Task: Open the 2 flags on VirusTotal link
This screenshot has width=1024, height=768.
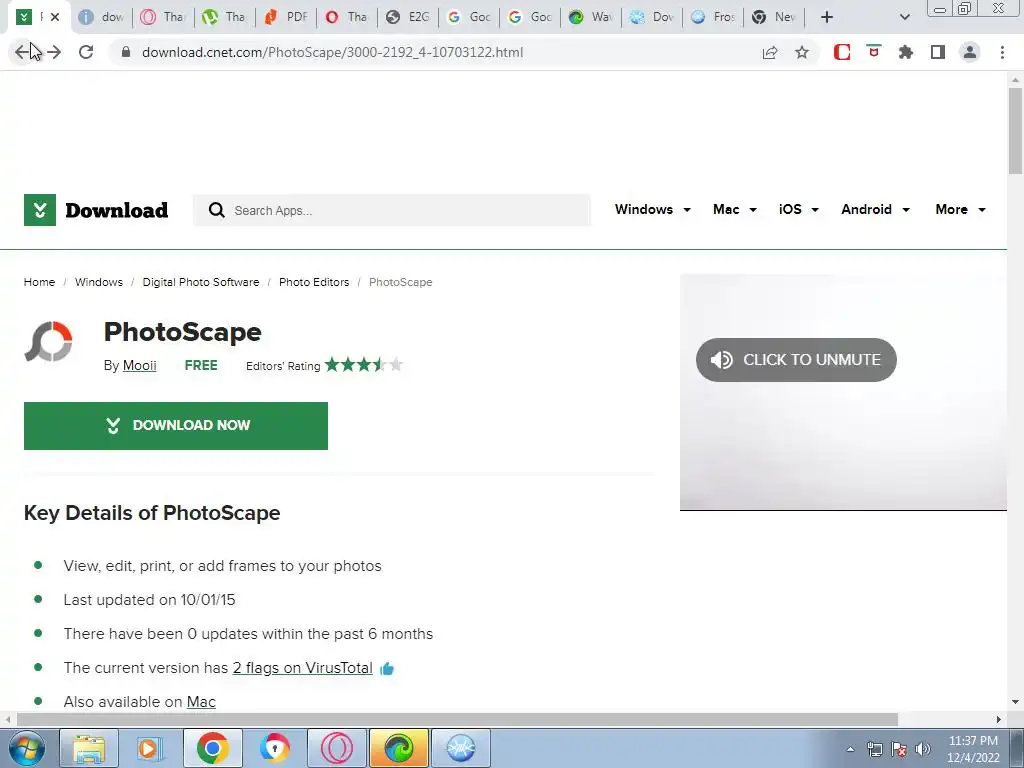Action: [302, 668]
